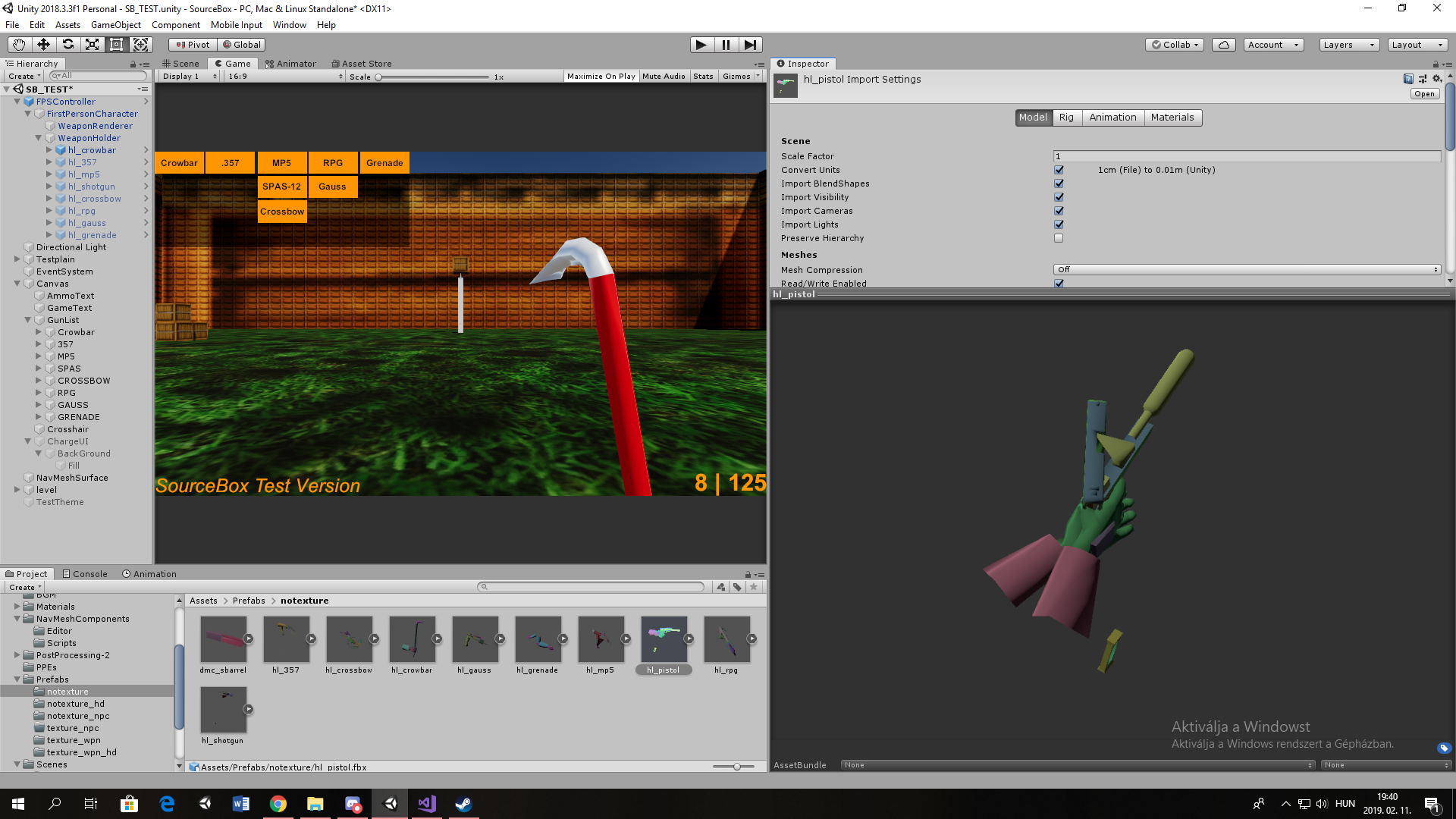Select the Rotate tool
The width and height of the screenshot is (1456, 819).
67,45
